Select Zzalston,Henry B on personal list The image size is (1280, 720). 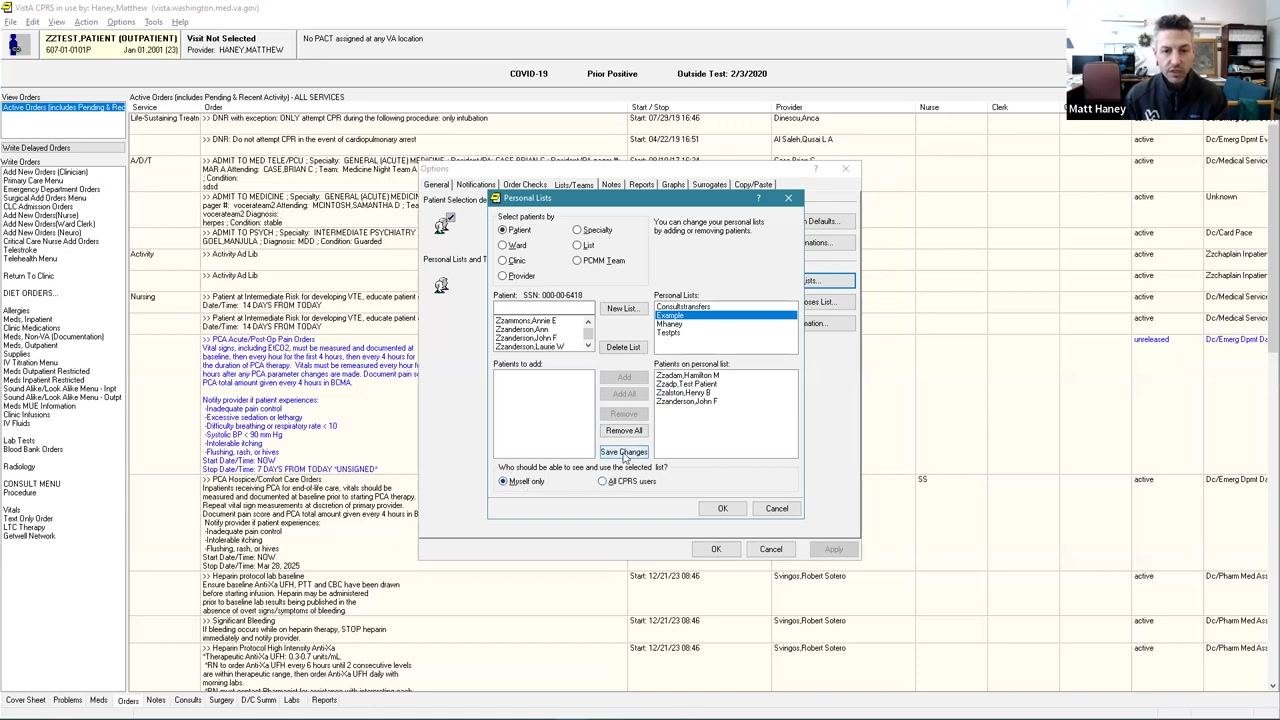click(x=683, y=393)
